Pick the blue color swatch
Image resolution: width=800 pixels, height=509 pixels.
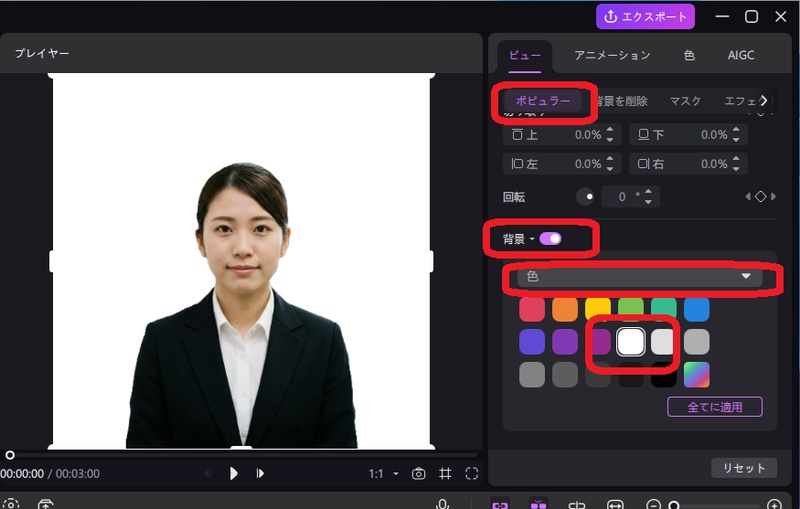coord(696,309)
